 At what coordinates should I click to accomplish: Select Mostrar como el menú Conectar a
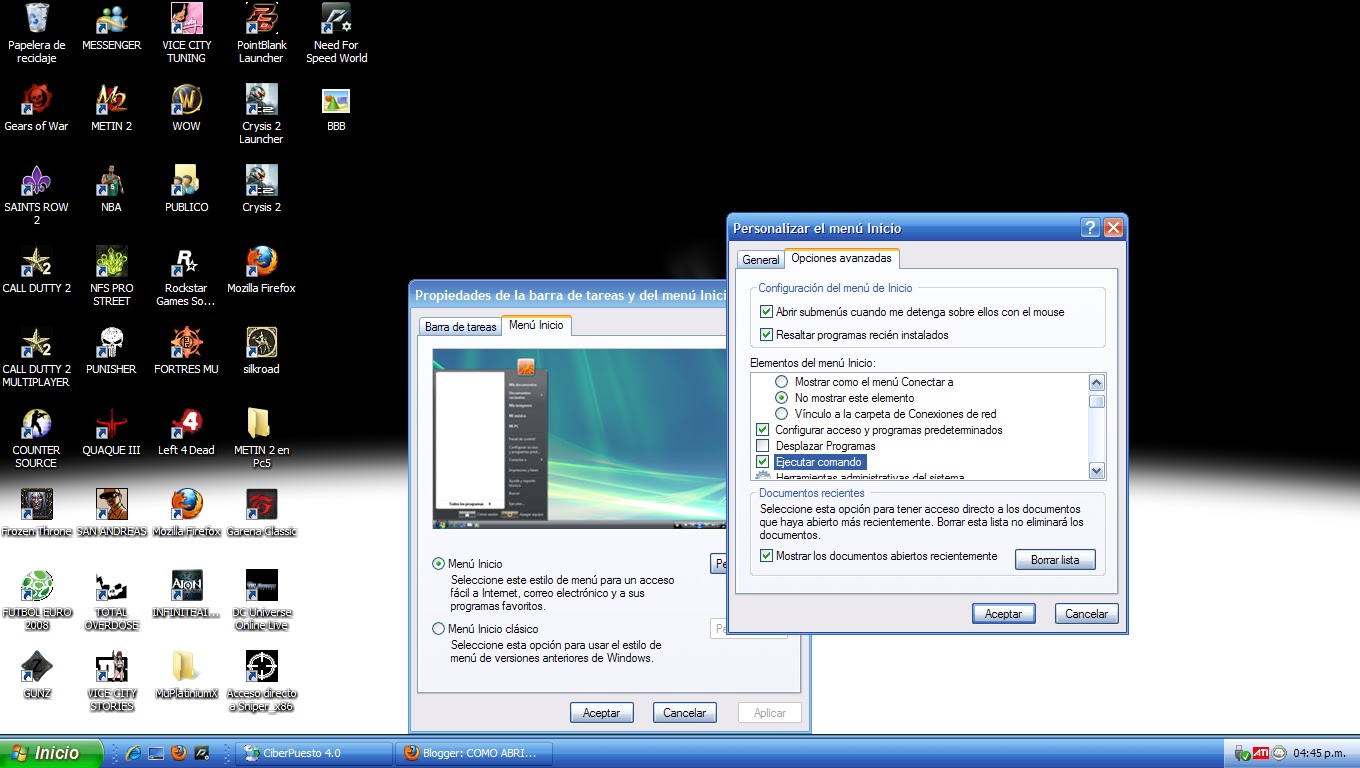(782, 382)
